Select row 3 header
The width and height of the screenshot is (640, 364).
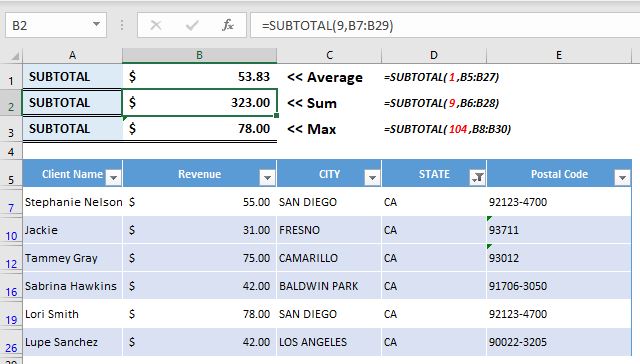(x=11, y=129)
